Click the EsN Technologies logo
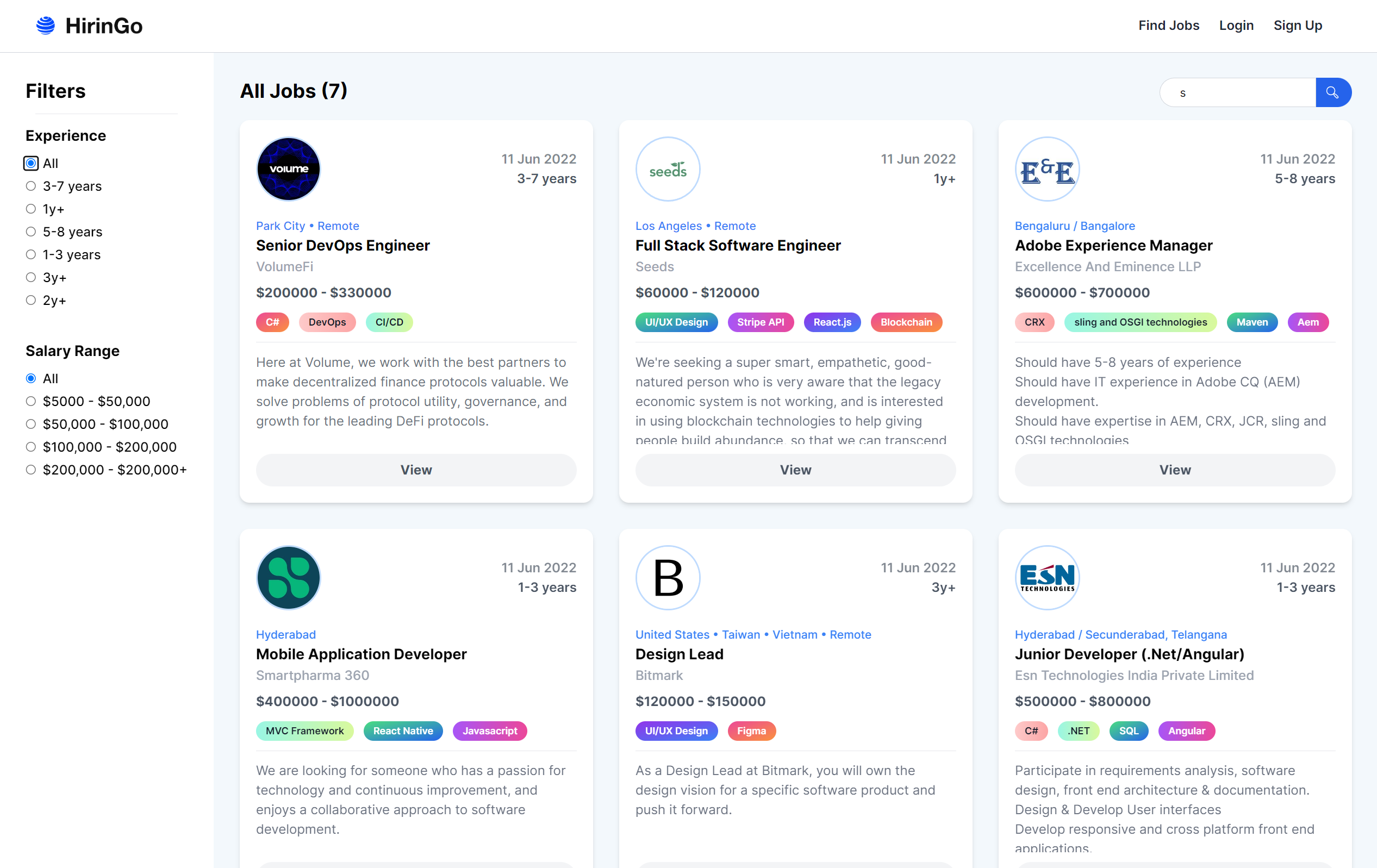 coord(1046,578)
